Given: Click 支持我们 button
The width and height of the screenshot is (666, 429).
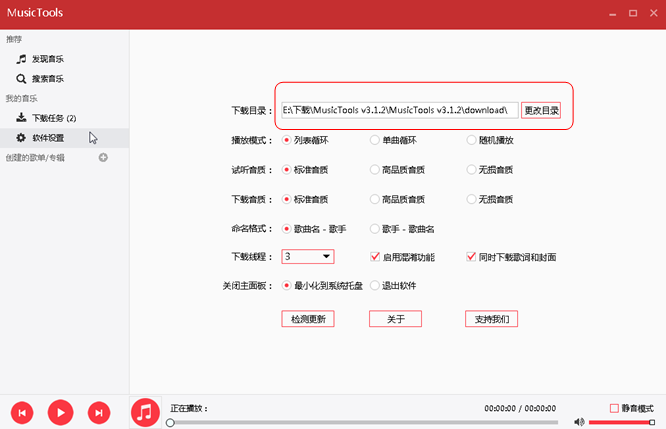Looking at the screenshot, I should tap(491, 319).
